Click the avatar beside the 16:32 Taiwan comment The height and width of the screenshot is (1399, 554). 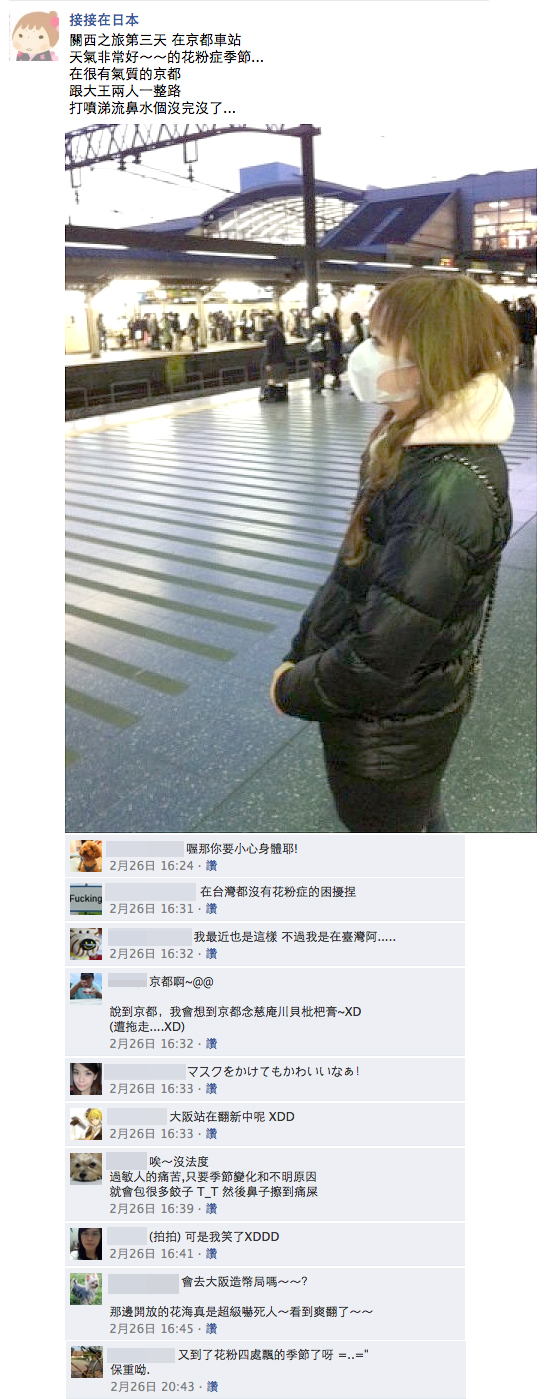86,944
